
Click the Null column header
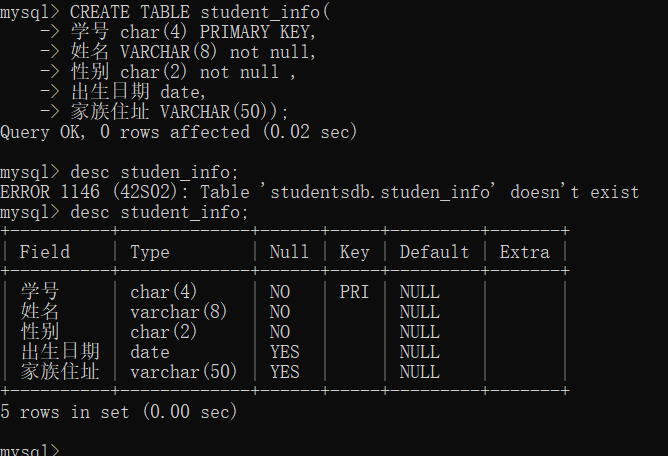coord(289,252)
